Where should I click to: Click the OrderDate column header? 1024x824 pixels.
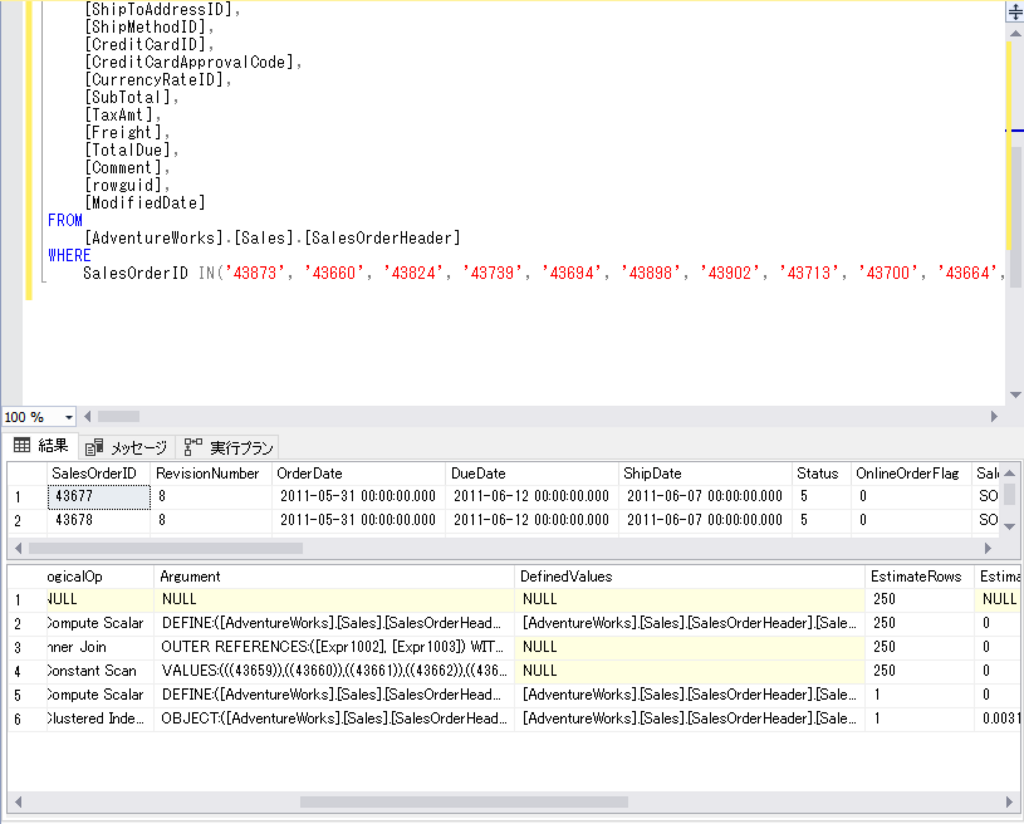coord(359,473)
